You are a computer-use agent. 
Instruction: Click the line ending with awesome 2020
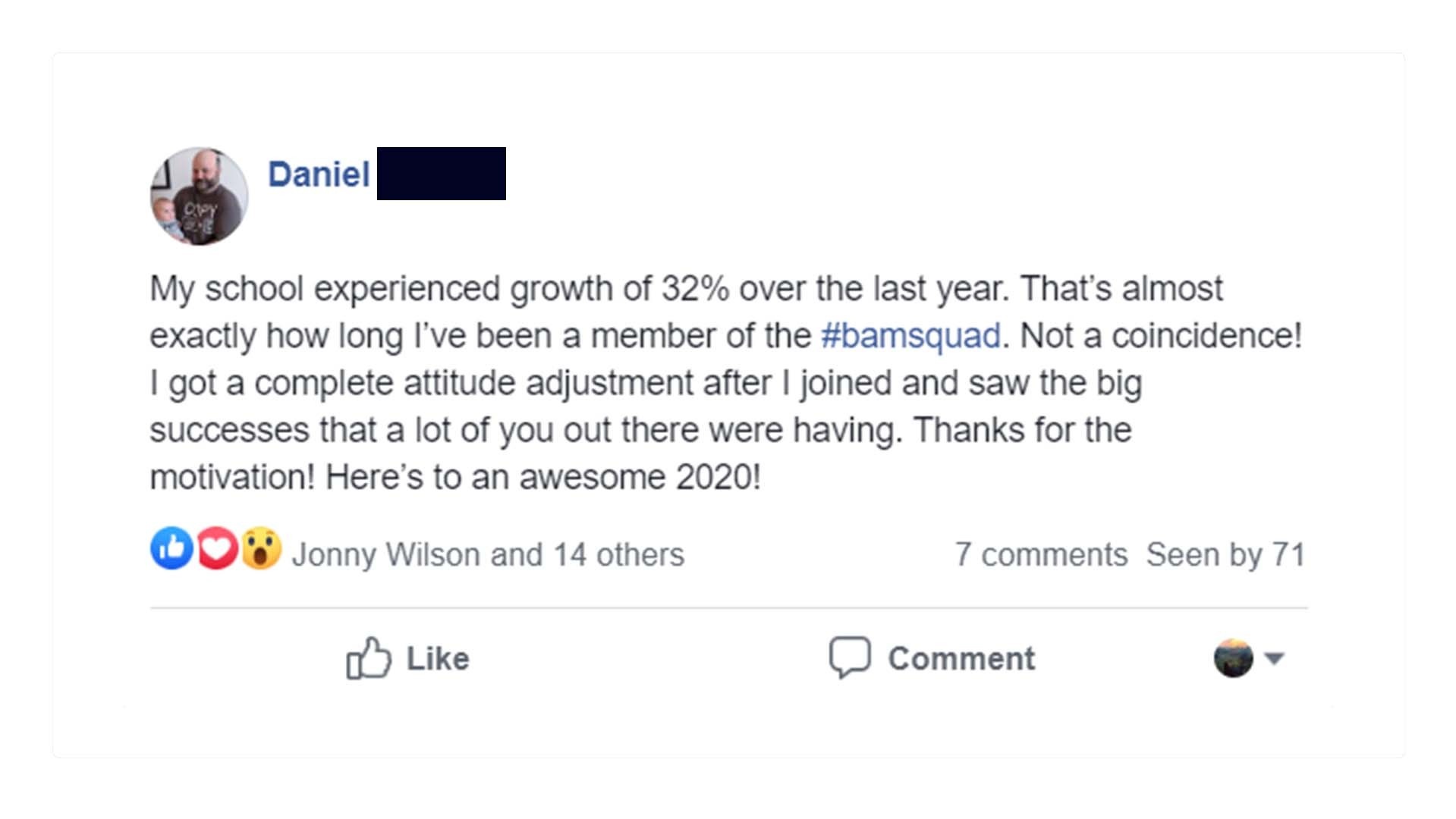pyautogui.click(x=455, y=478)
